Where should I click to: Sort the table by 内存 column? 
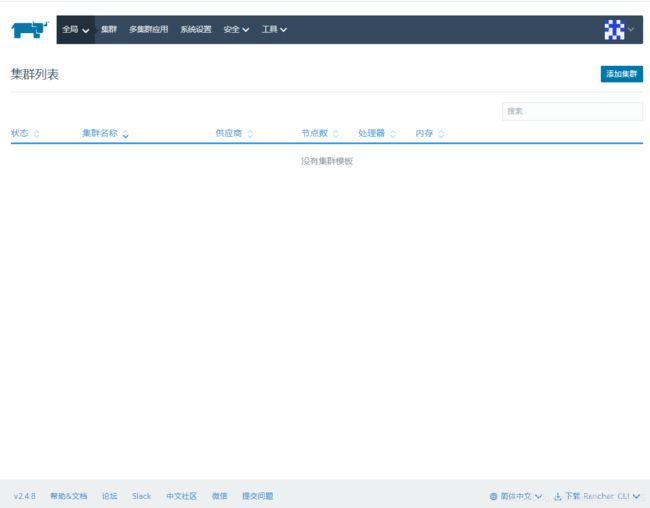coord(429,133)
